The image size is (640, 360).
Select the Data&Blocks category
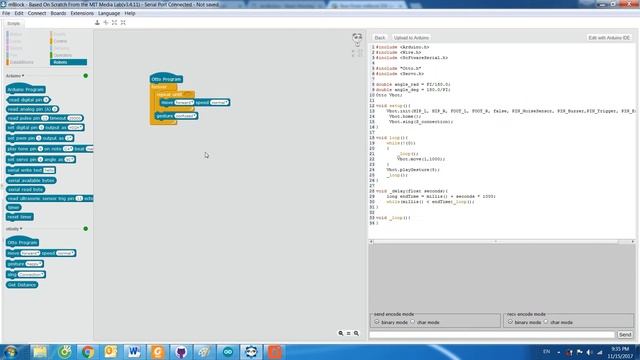[22, 62]
